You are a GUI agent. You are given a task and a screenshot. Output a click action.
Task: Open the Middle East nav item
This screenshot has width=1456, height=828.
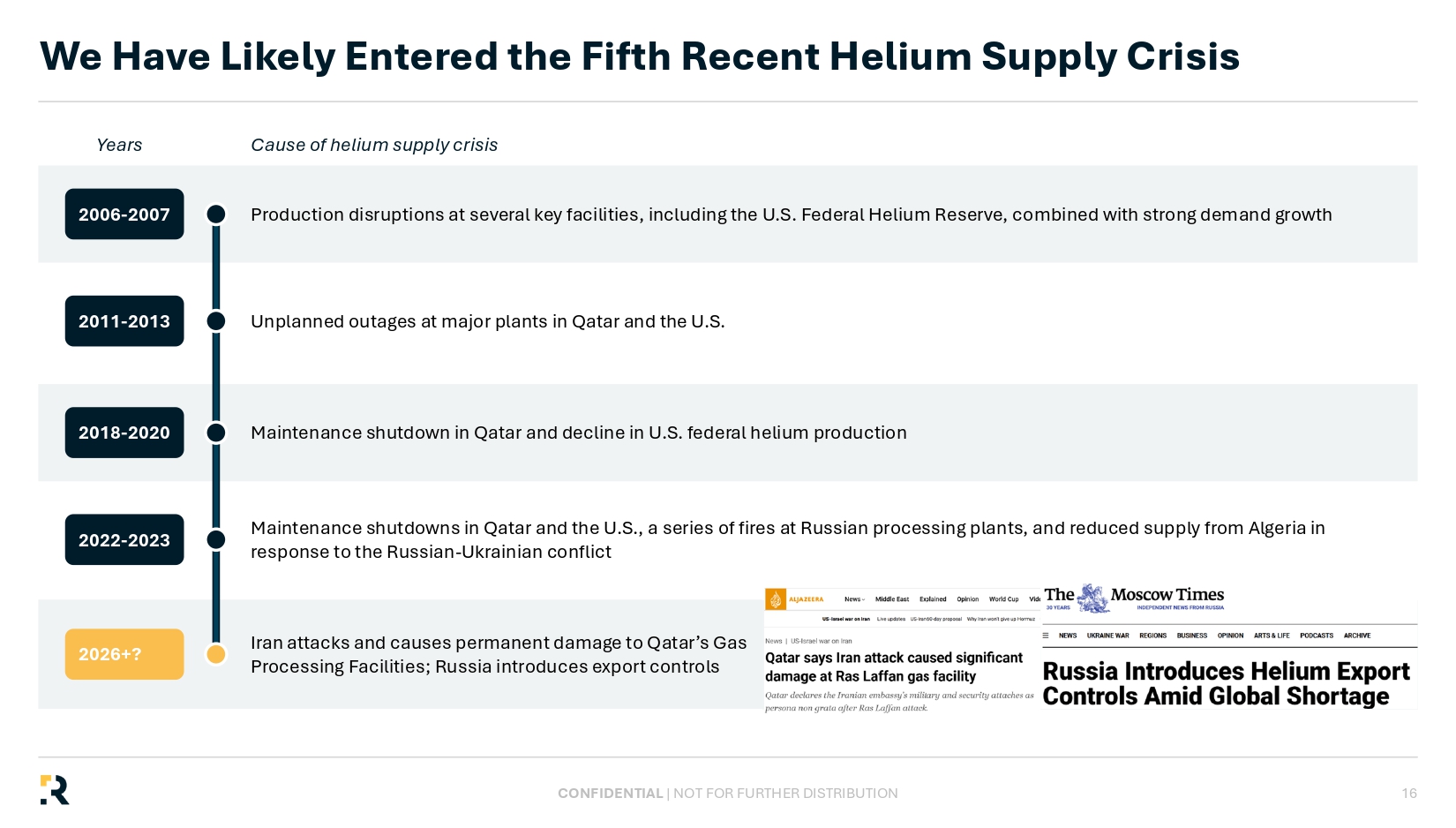point(892,598)
